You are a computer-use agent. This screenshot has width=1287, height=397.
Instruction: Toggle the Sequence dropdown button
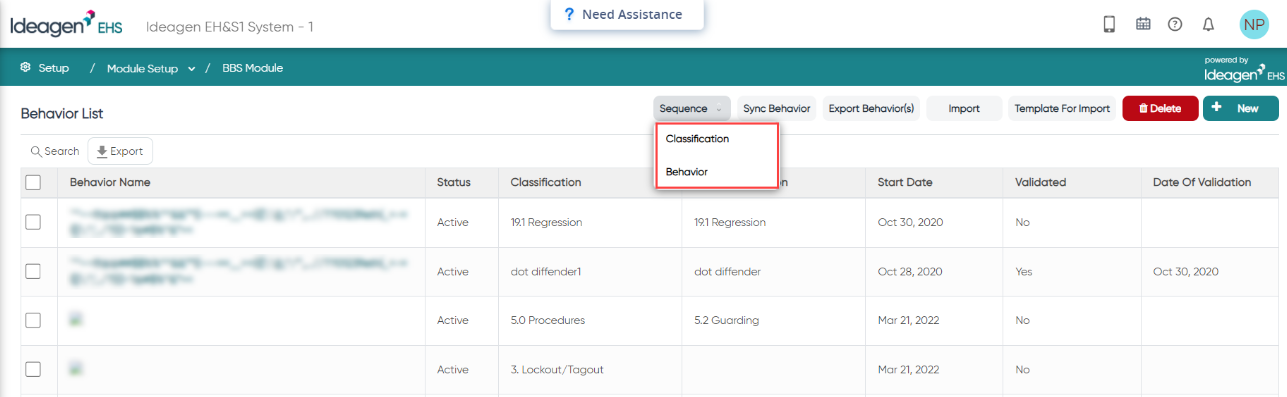coord(692,108)
